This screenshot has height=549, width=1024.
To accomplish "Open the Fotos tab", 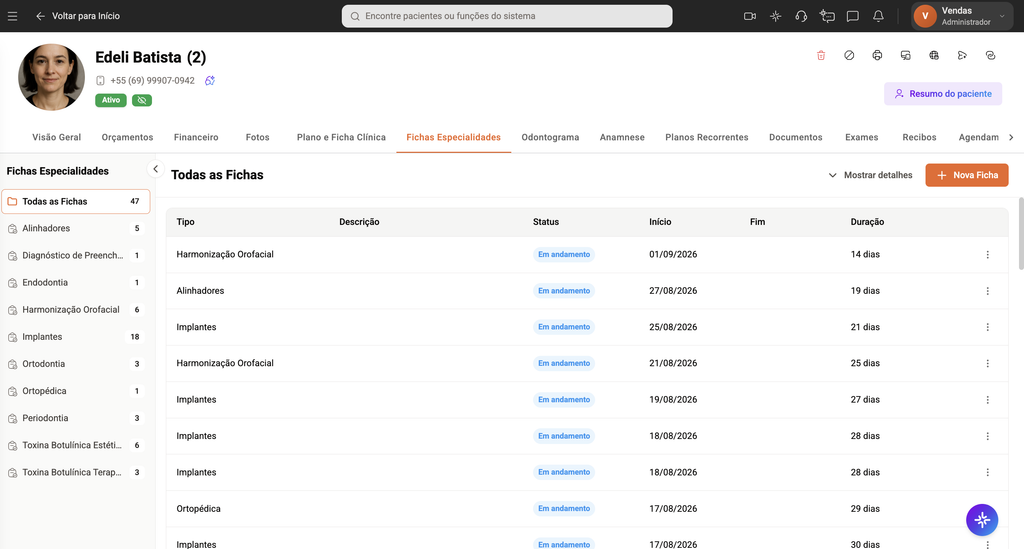I will [x=257, y=137].
